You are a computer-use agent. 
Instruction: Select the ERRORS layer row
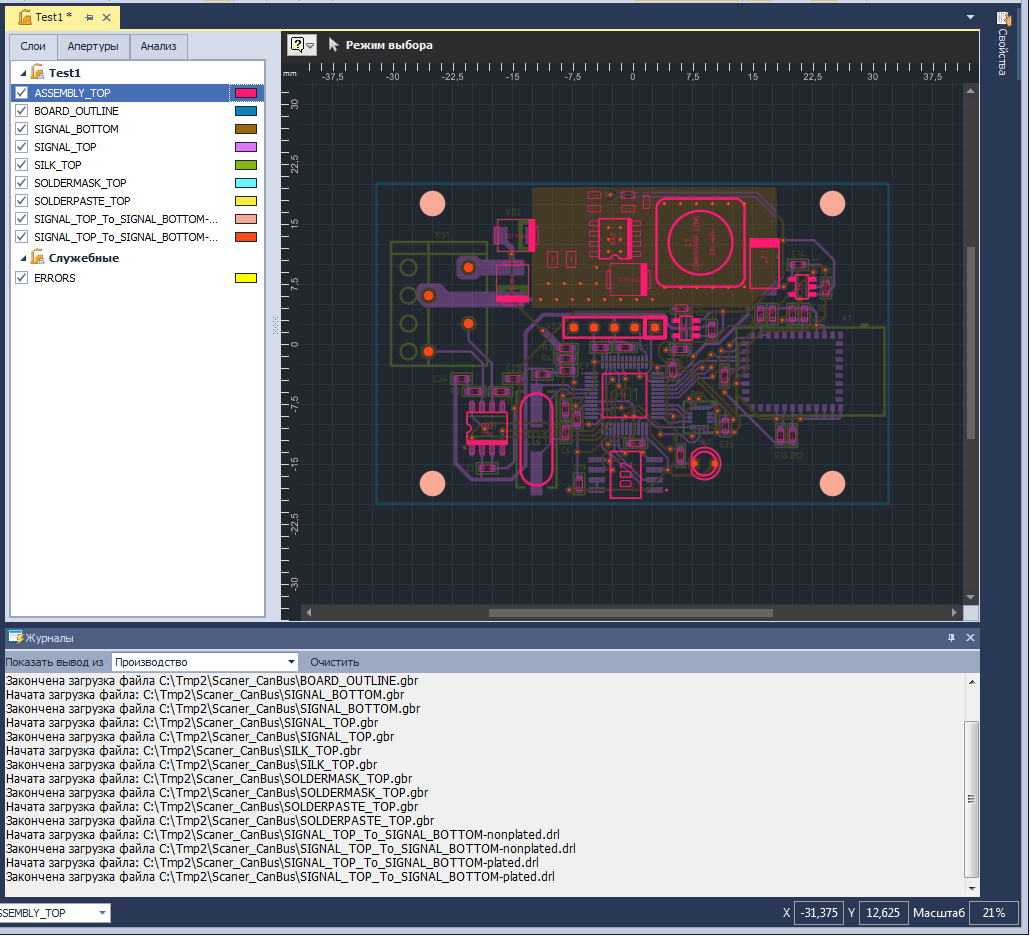click(x=137, y=278)
